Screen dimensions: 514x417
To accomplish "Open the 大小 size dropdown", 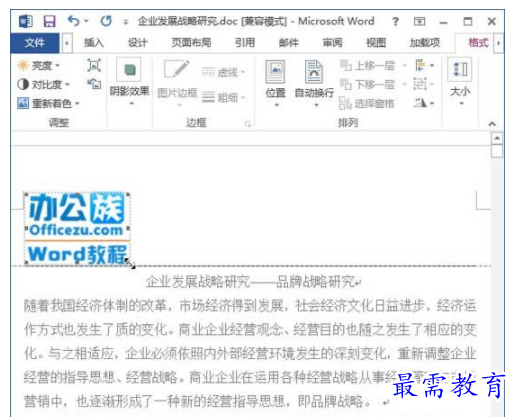I will (460, 82).
